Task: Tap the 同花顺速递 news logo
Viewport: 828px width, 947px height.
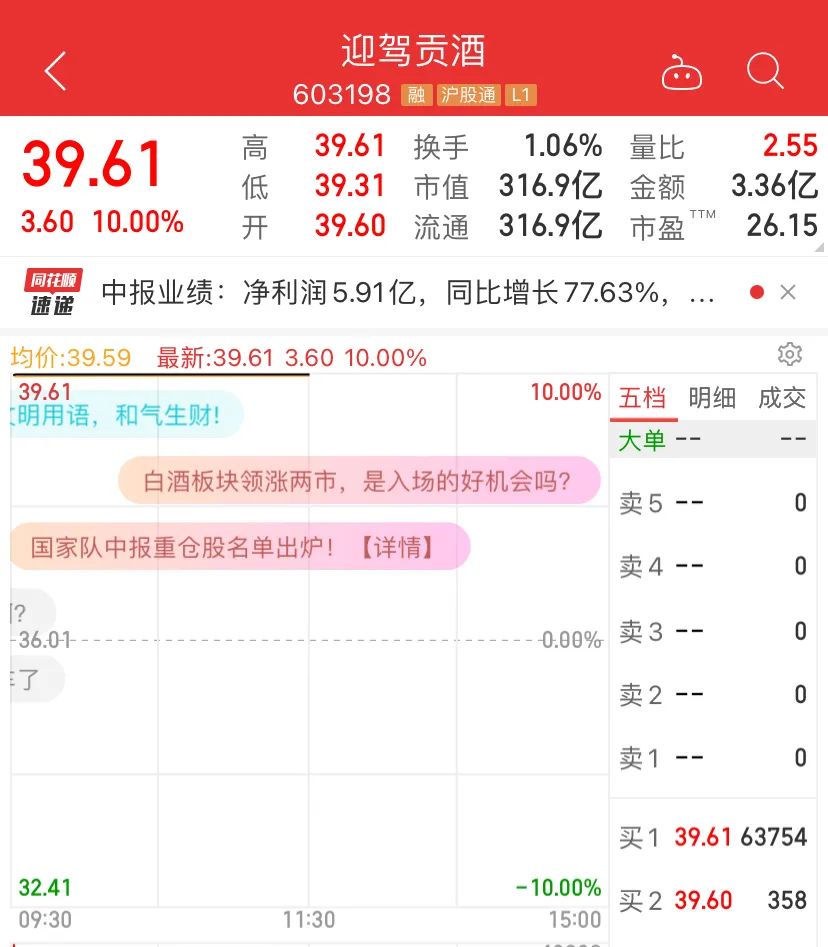Action: point(52,292)
